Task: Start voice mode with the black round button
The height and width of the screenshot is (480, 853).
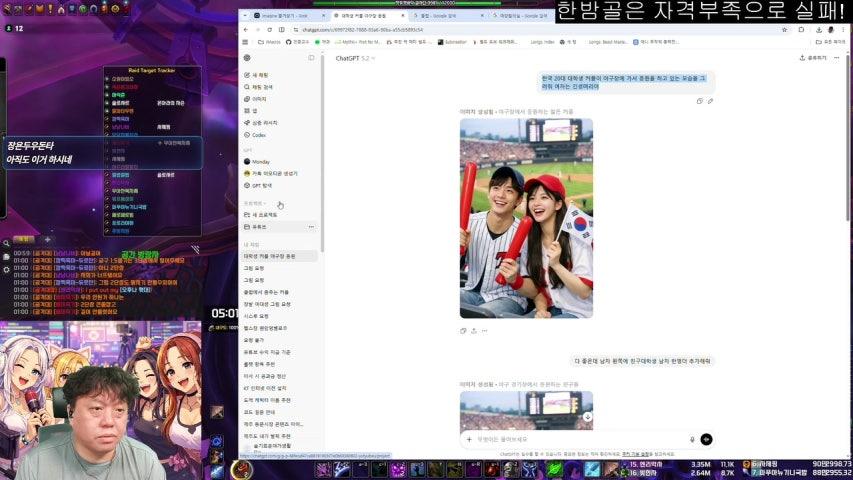Action: [x=706, y=439]
